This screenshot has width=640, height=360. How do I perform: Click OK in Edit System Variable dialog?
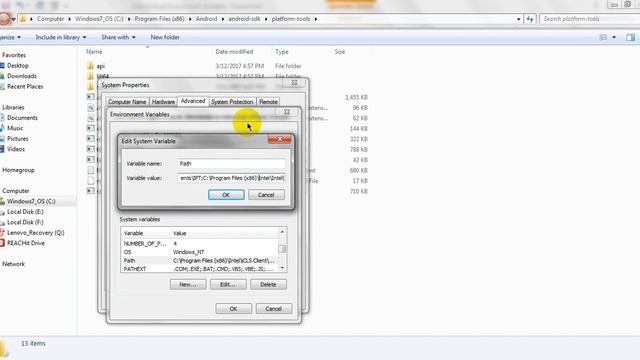(x=226, y=195)
